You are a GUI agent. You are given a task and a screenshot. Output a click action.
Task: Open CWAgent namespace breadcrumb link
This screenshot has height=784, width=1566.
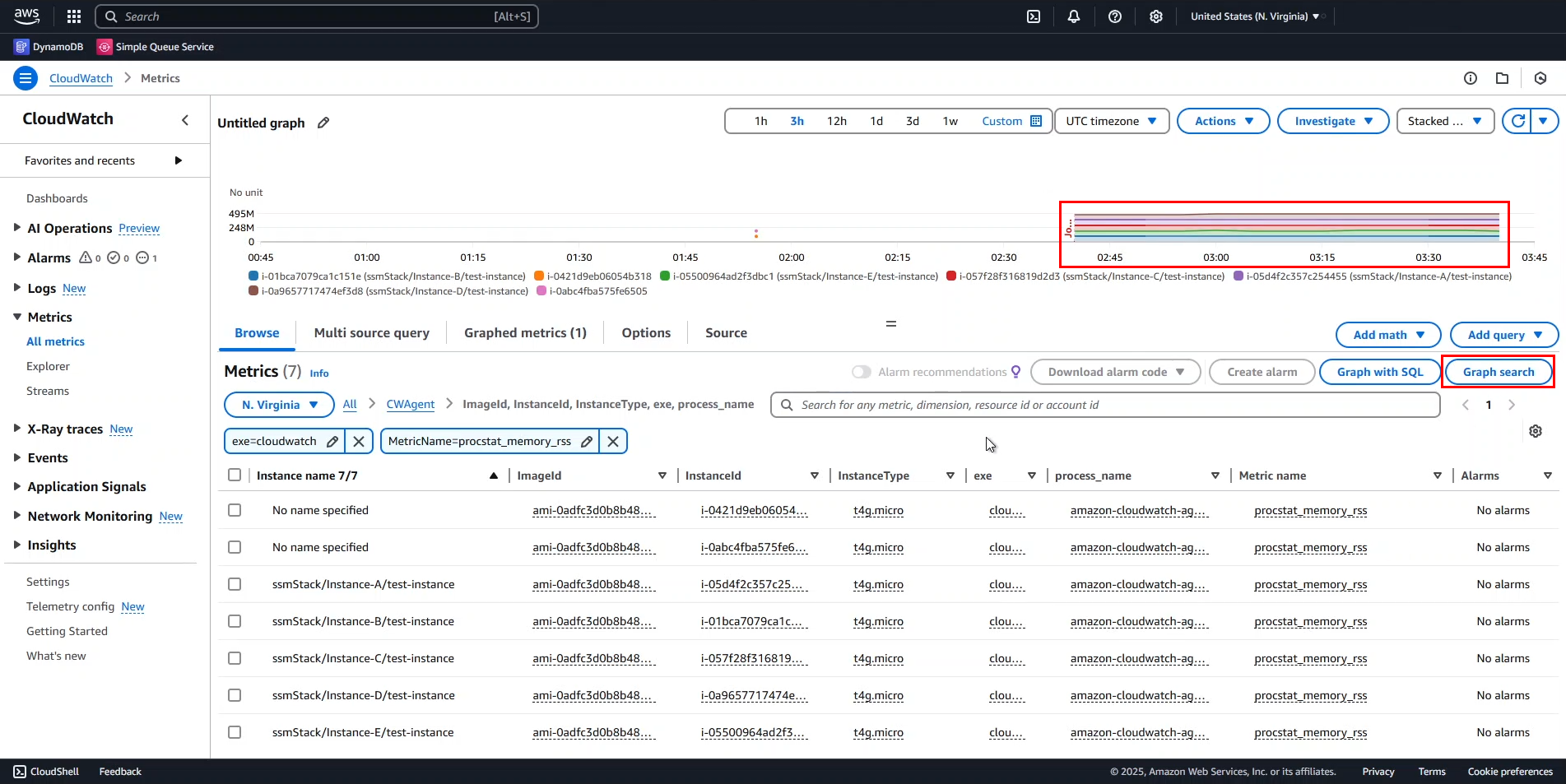pyautogui.click(x=410, y=404)
